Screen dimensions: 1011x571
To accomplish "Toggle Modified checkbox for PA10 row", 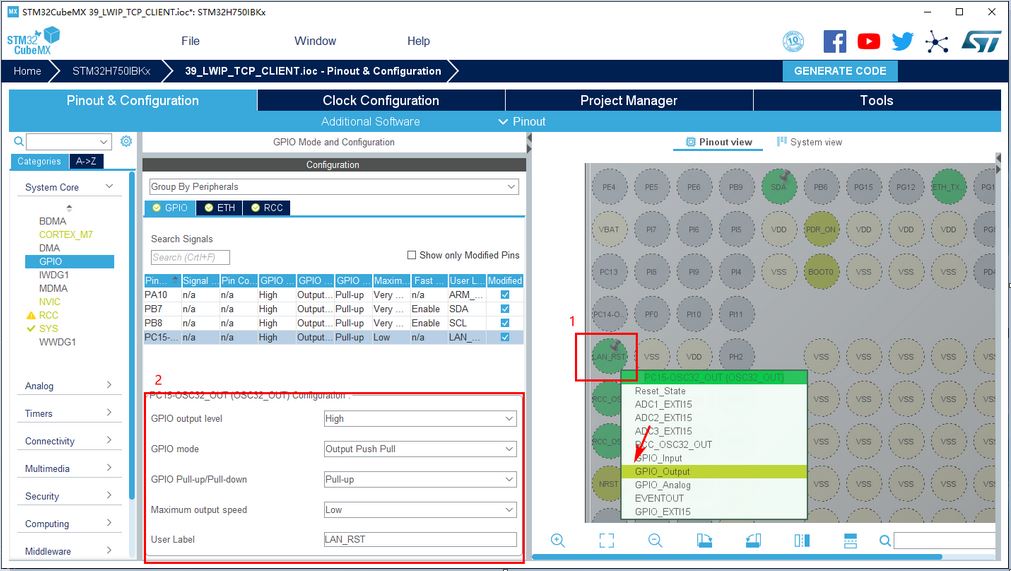I will pyautogui.click(x=504, y=295).
